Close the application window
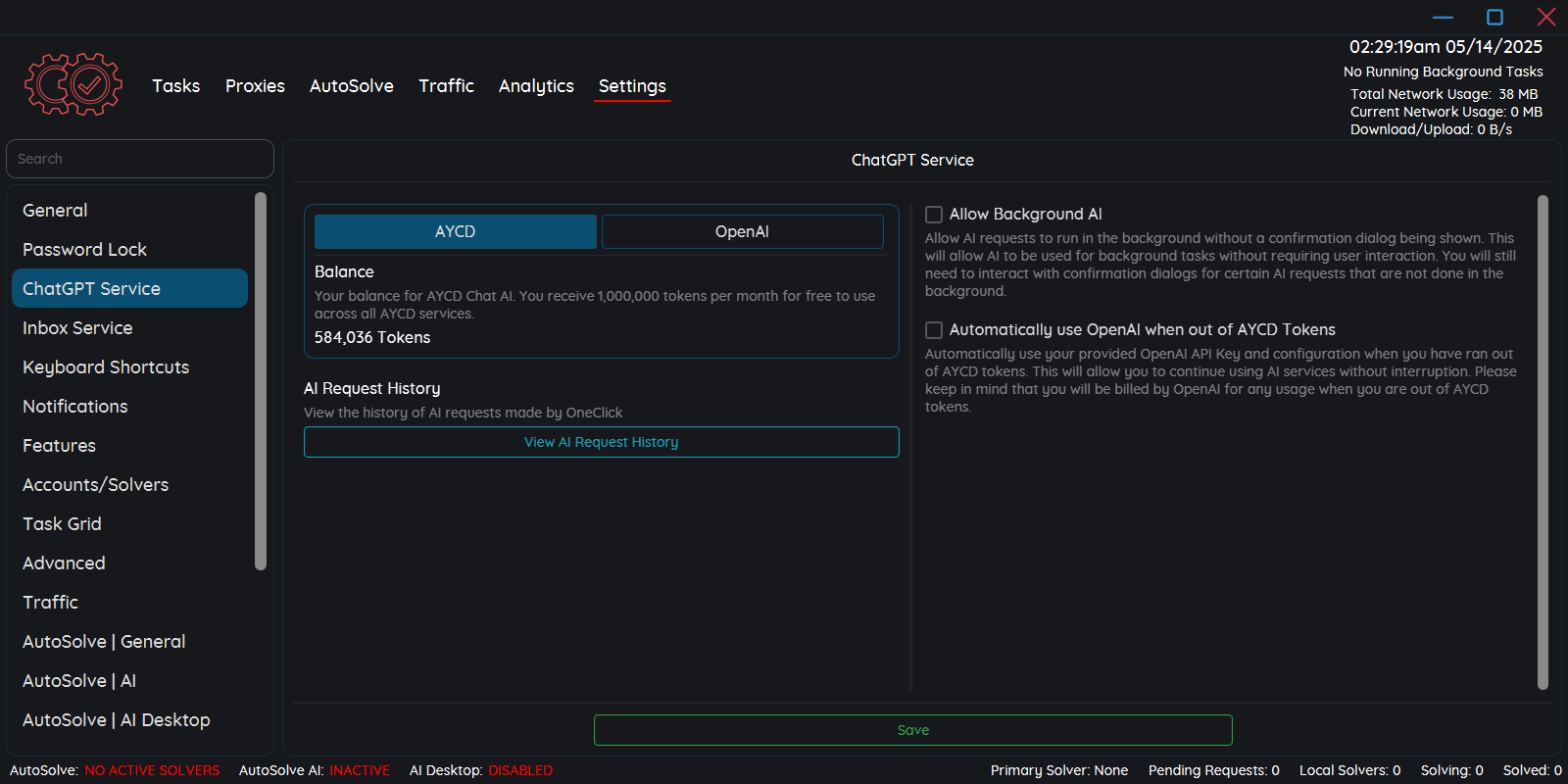The height and width of the screenshot is (784, 1568). [x=1546, y=17]
